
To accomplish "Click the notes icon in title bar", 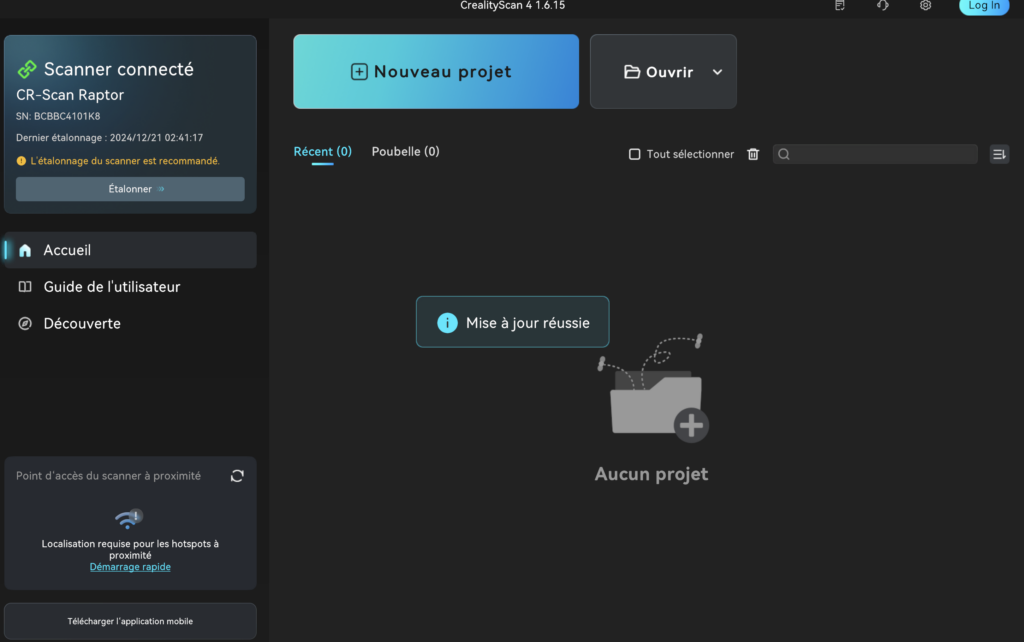I will [840, 5].
